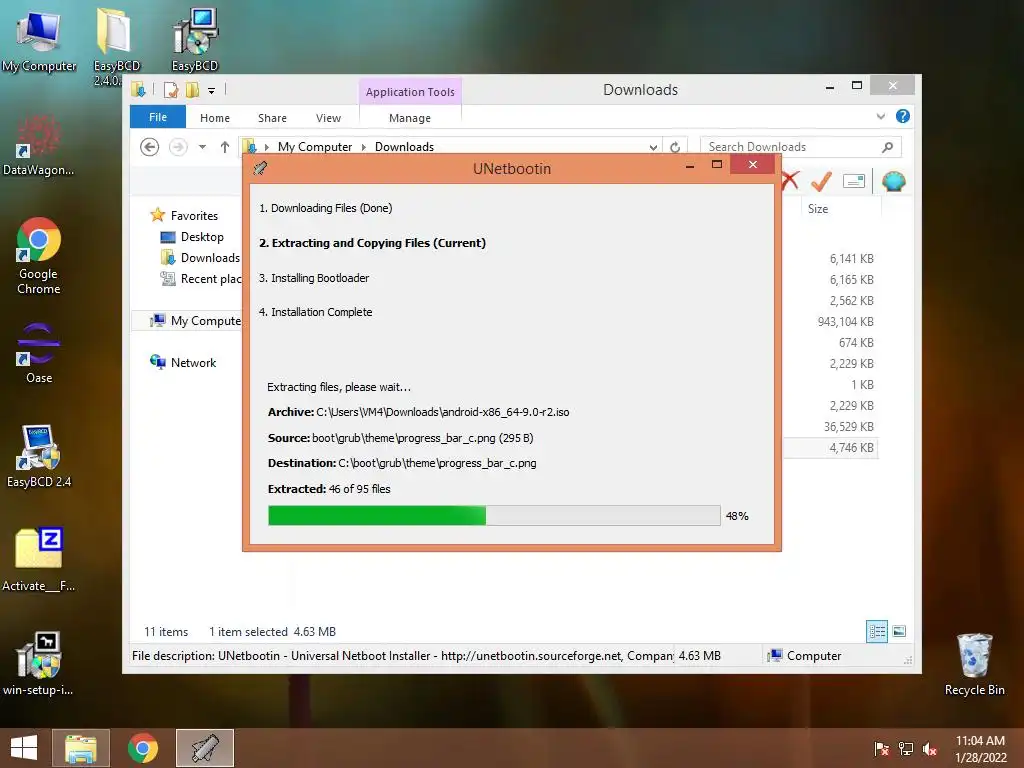Open Home ribbon tab
1024x768 pixels.
pos(215,118)
